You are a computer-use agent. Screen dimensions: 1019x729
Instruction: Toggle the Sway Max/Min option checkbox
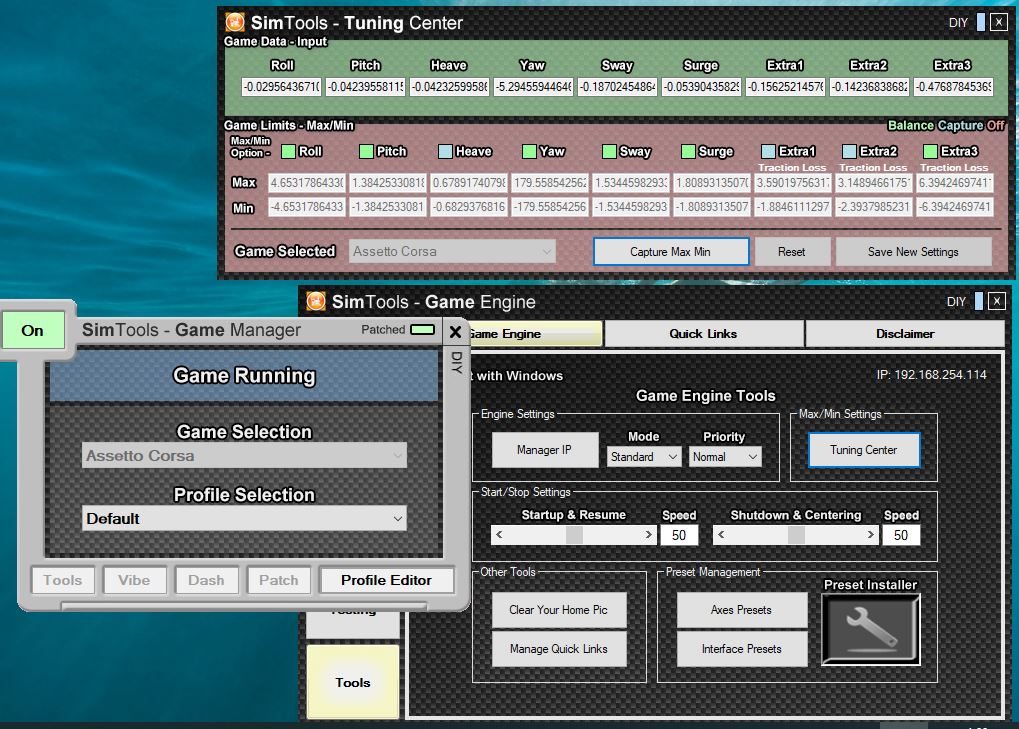pos(609,151)
